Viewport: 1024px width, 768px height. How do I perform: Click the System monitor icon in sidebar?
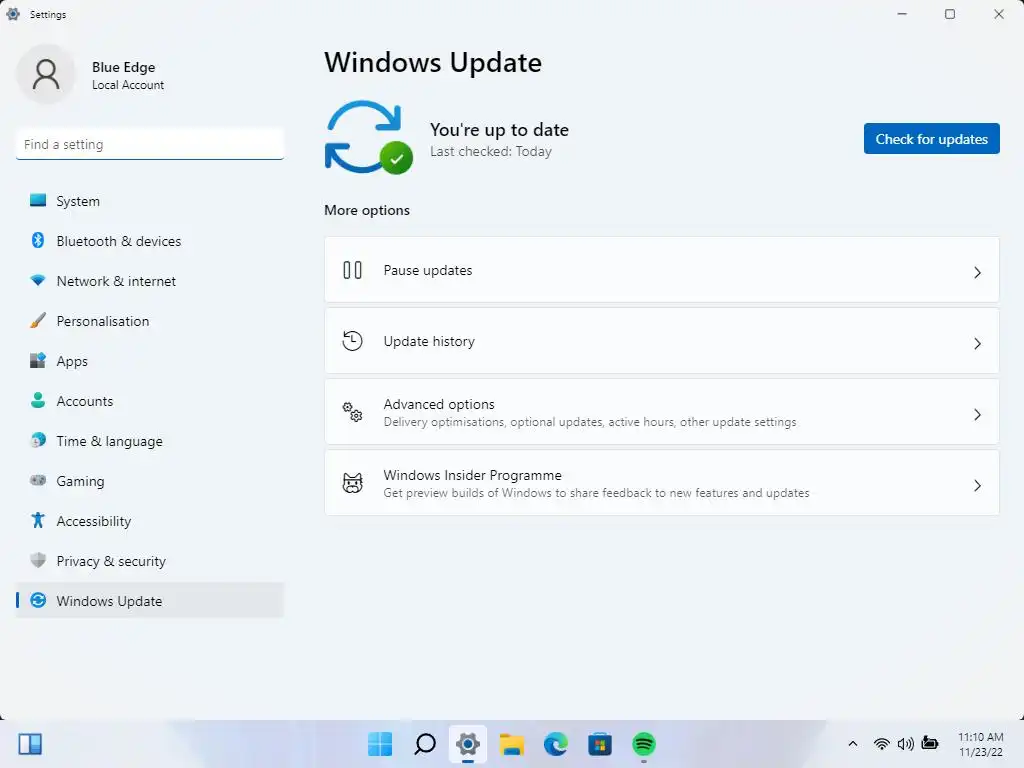point(38,200)
